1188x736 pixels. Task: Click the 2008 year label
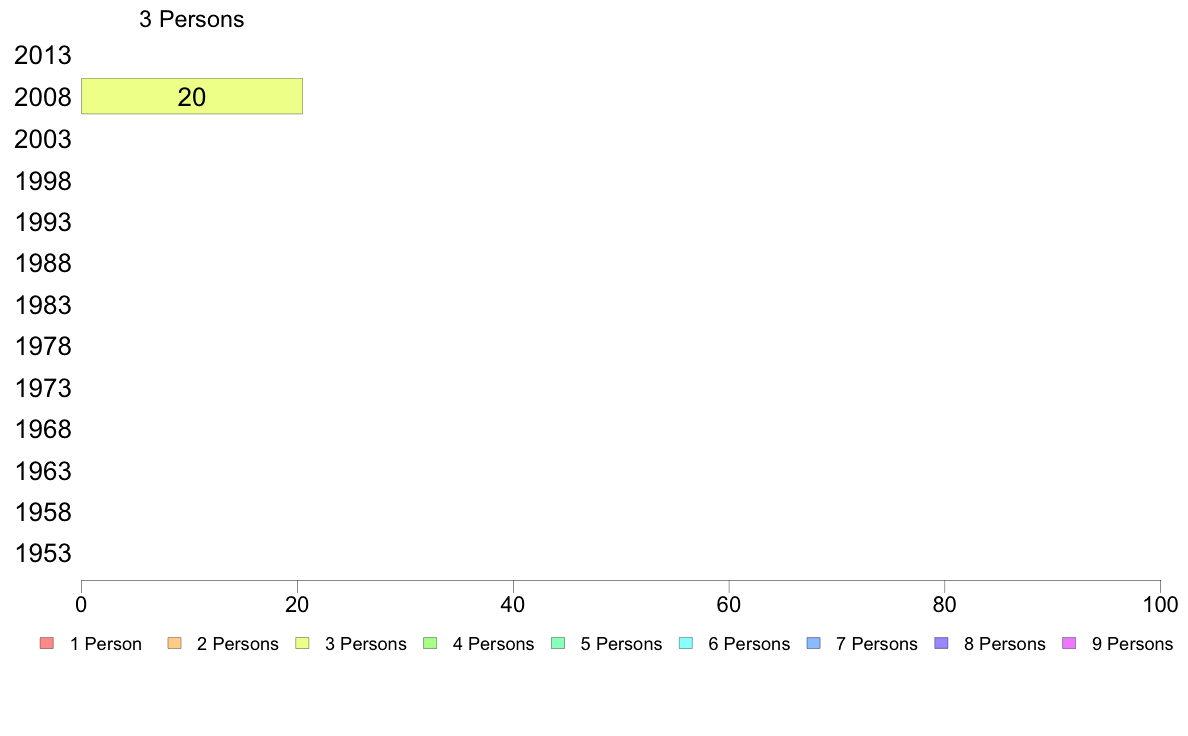coord(42,97)
